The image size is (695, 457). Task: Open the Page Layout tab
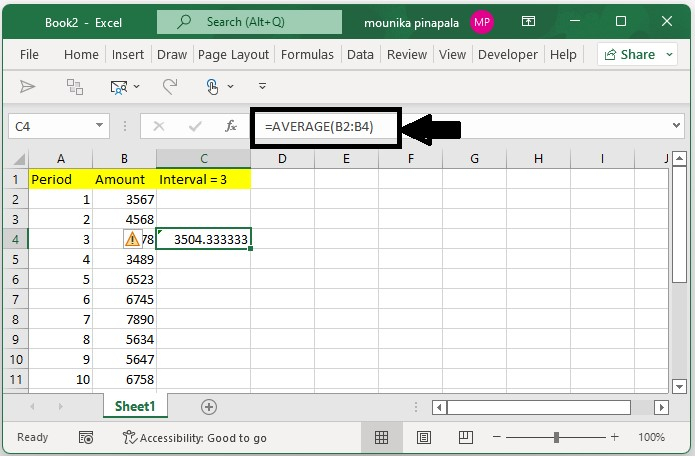(233, 55)
